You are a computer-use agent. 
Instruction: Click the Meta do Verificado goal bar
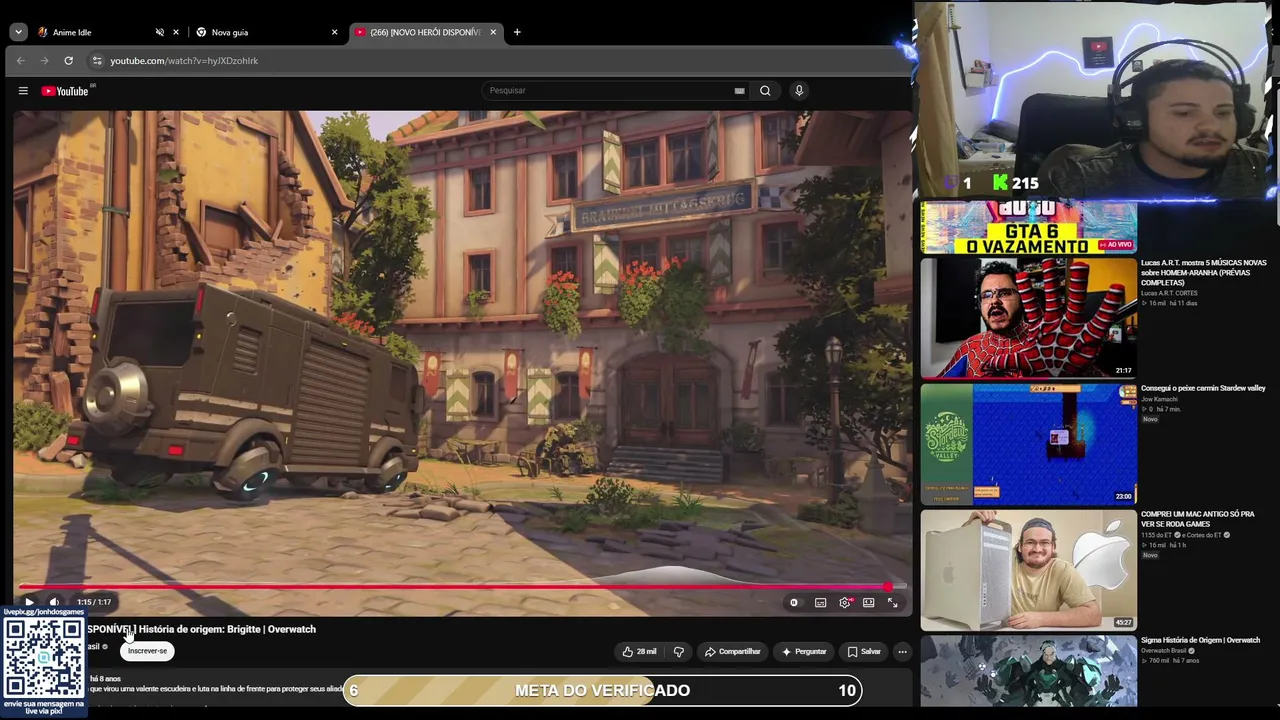click(x=602, y=690)
